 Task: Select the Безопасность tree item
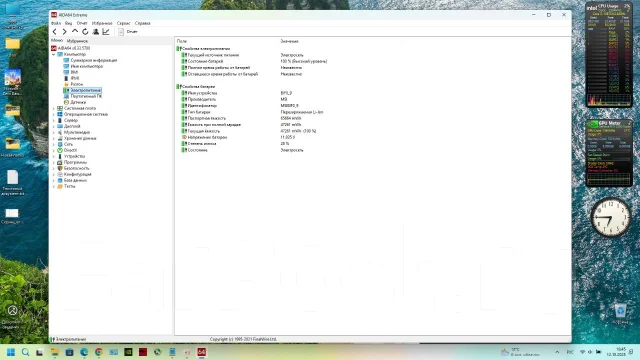click(x=76, y=168)
